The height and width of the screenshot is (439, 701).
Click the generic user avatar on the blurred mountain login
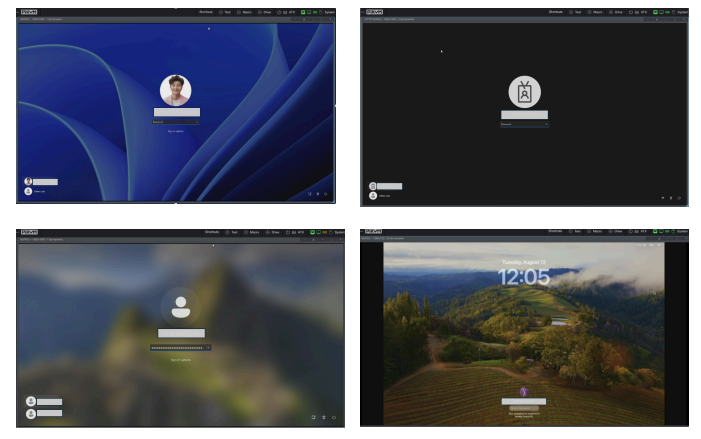pyautogui.click(x=181, y=307)
